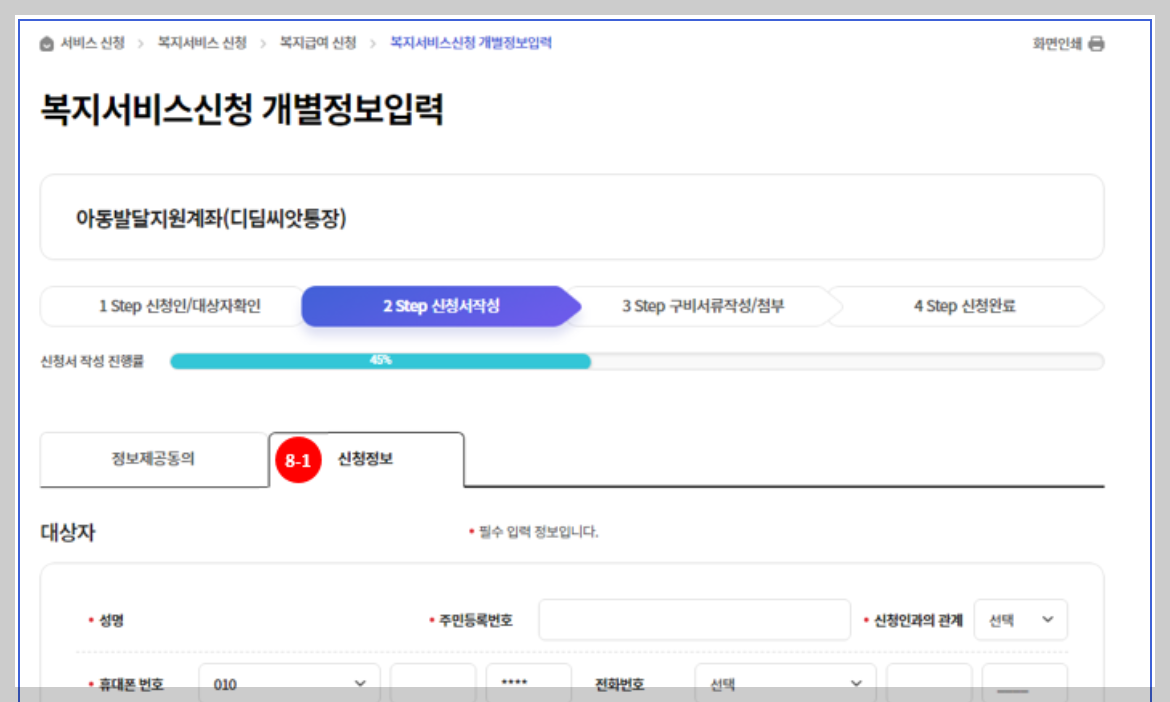Select 2 Step 신청서작성 step
1170x702 pixels.
pyautogui.click(x=441, y=306)
